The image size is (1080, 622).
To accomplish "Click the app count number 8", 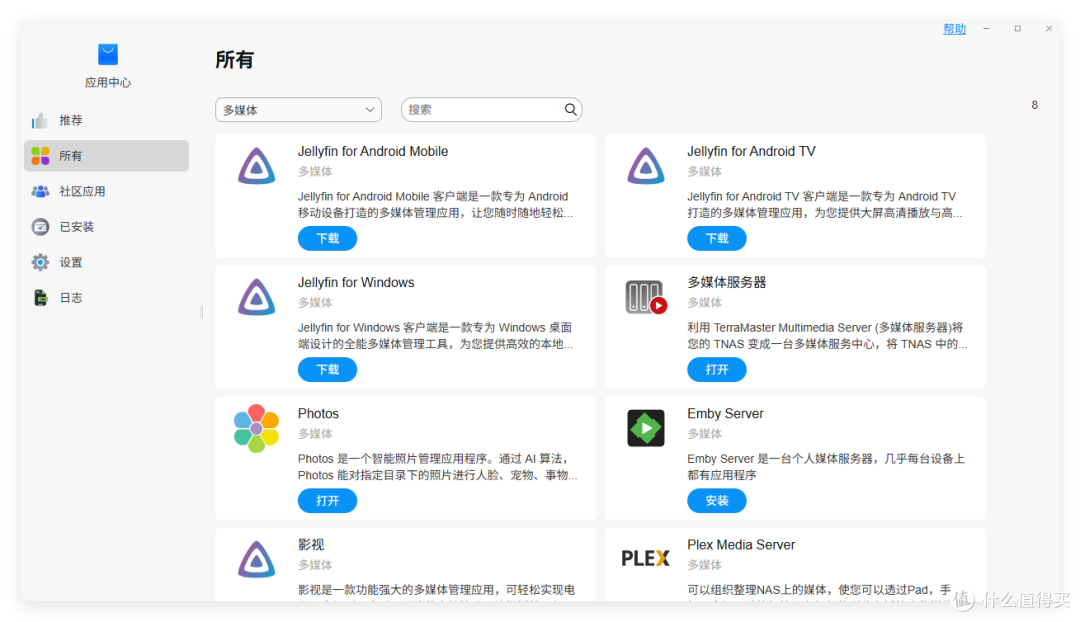I will [x=1035, y=105].
